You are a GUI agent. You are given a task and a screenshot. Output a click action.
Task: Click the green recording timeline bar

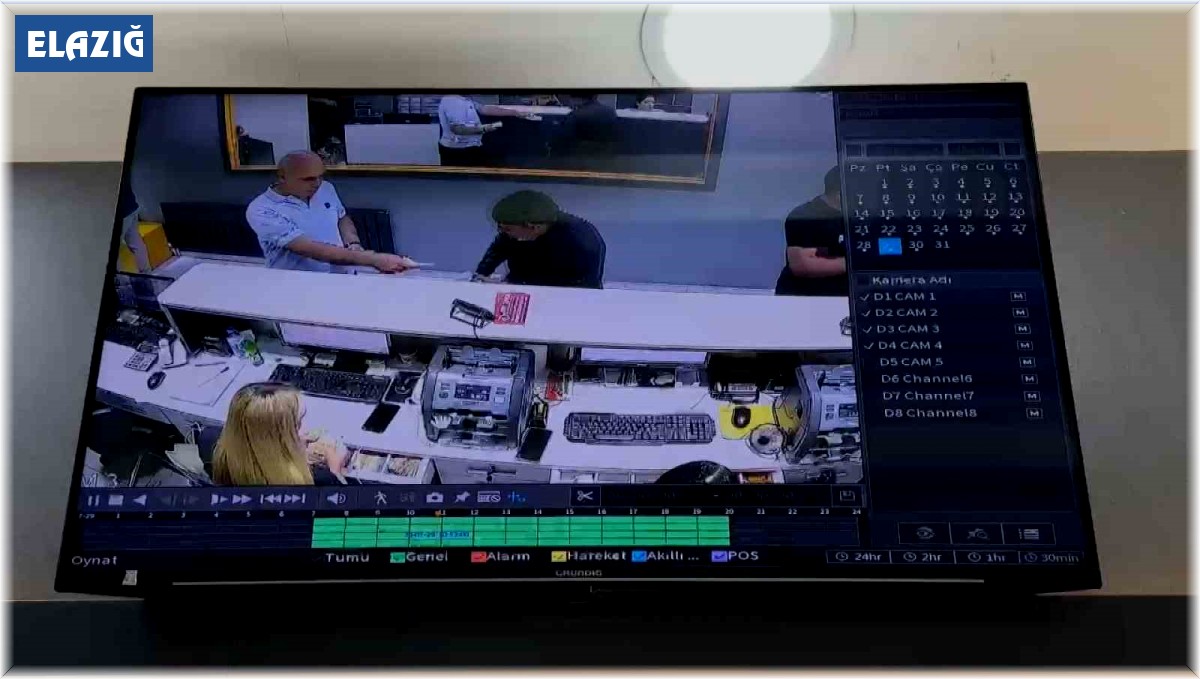(x=520, y=531)
